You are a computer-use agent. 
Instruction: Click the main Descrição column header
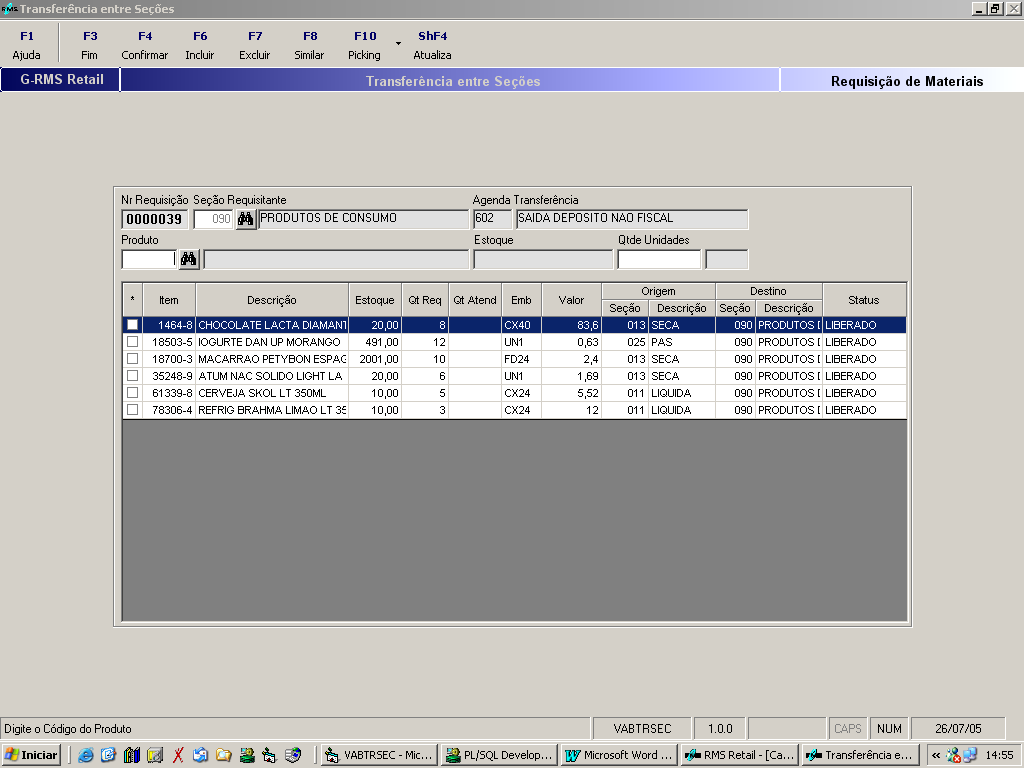pyautogui.click(x=272, y=300)
